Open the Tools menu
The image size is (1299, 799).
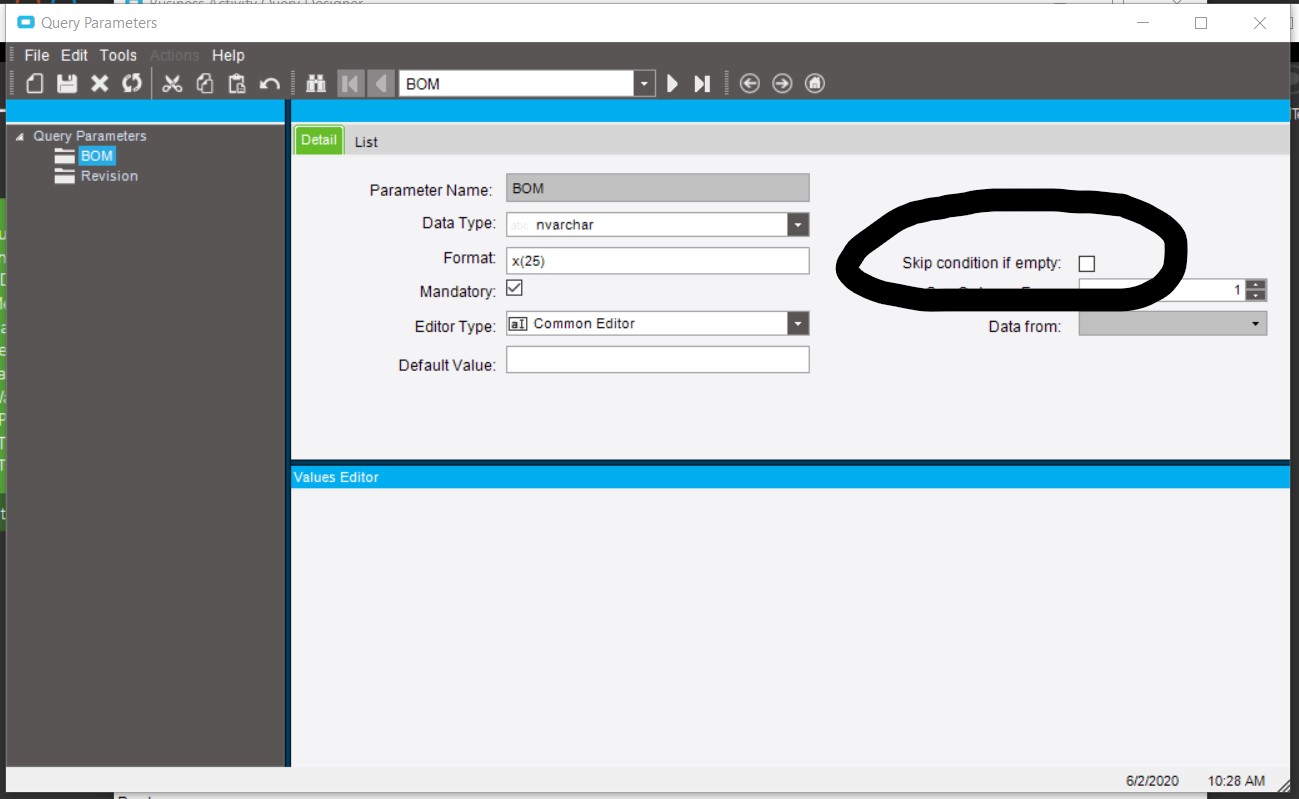(x=118, y=56)
